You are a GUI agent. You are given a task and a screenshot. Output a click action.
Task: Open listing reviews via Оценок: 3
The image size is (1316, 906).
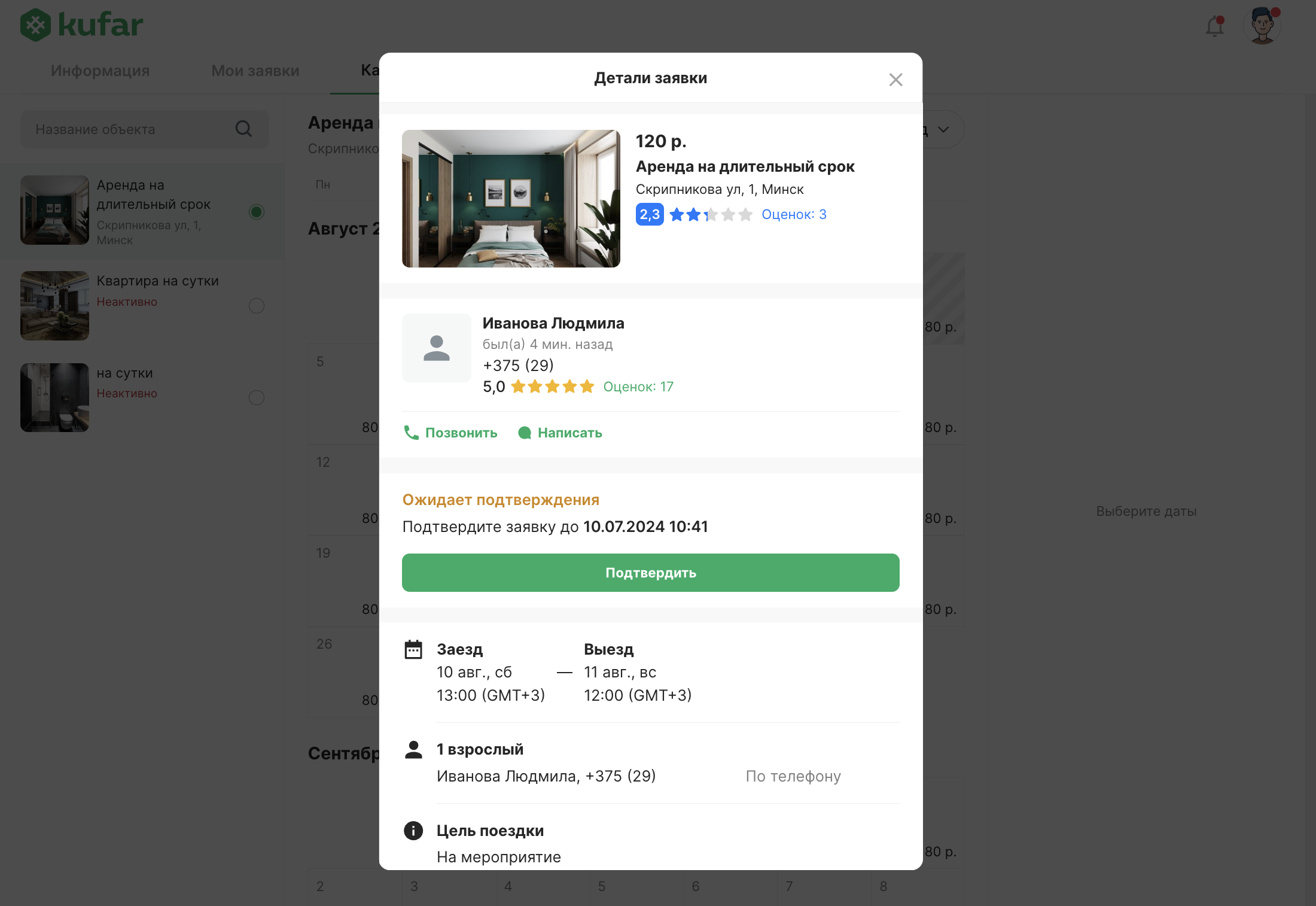click(x=794, y=214)
